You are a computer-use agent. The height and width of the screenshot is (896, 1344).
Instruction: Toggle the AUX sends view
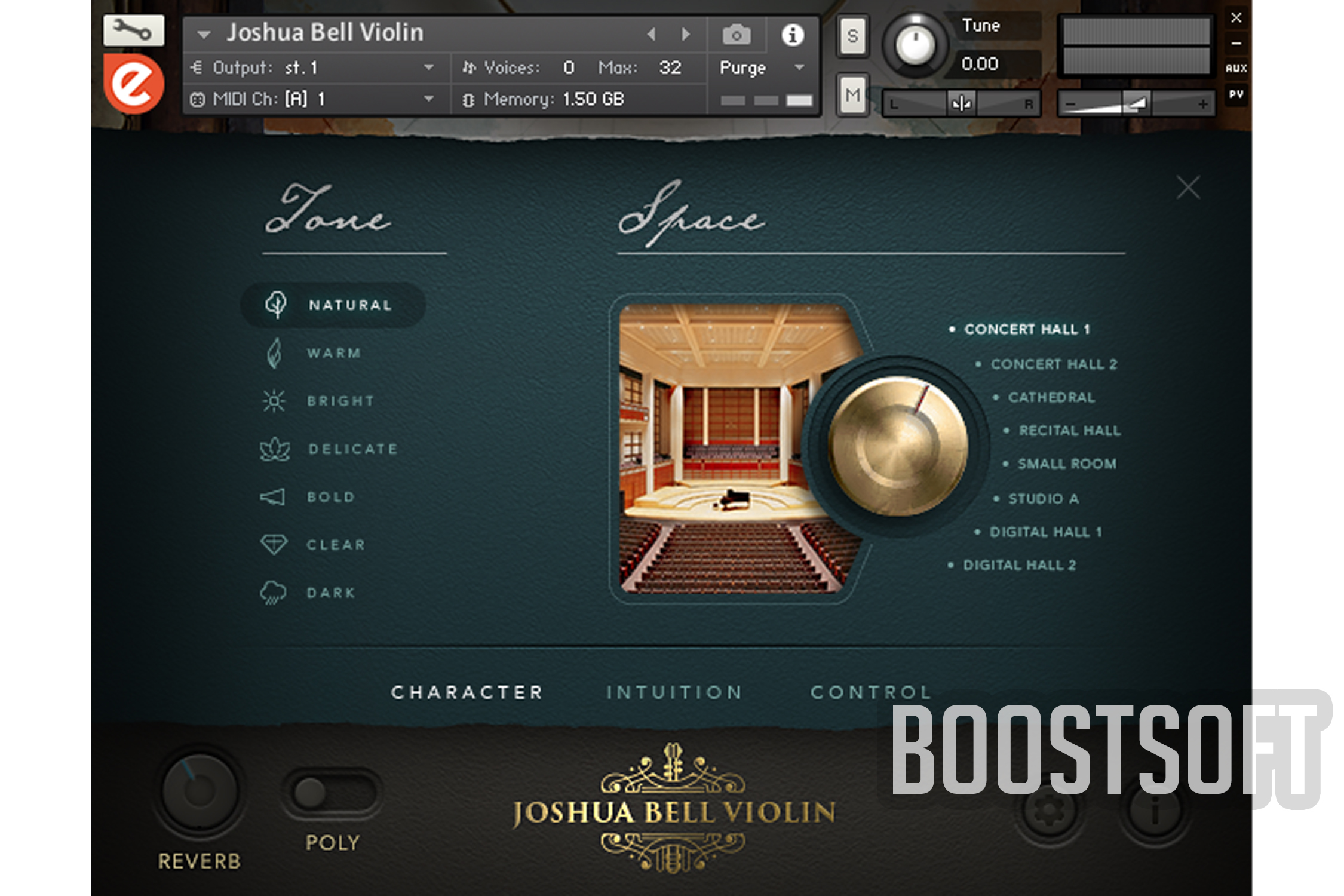pyautogui.click(x=1236, y=68)
